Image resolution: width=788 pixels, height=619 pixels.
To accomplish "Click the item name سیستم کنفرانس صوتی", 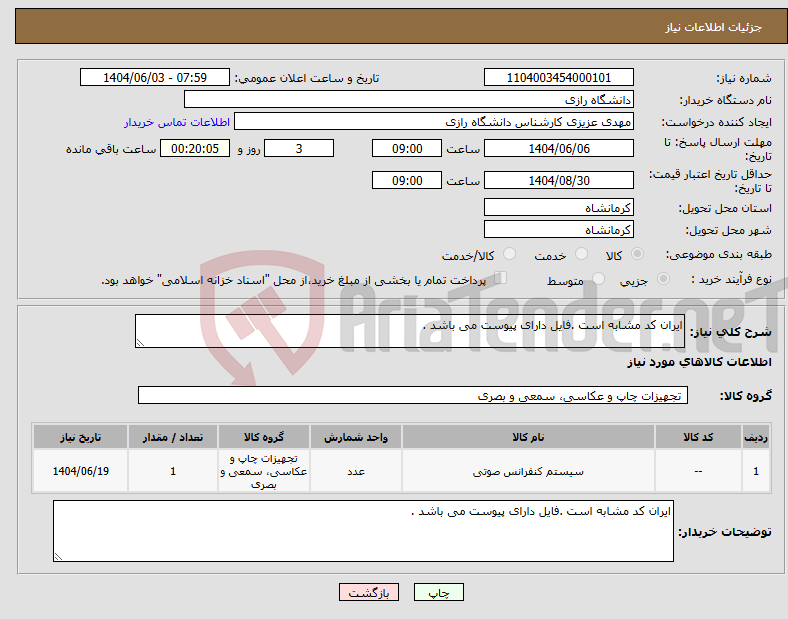I will click(x=528, y=472).
